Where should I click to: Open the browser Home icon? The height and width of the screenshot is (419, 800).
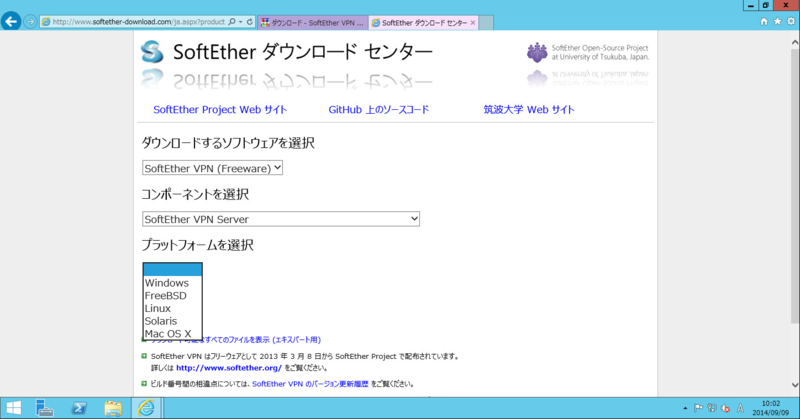764,21
